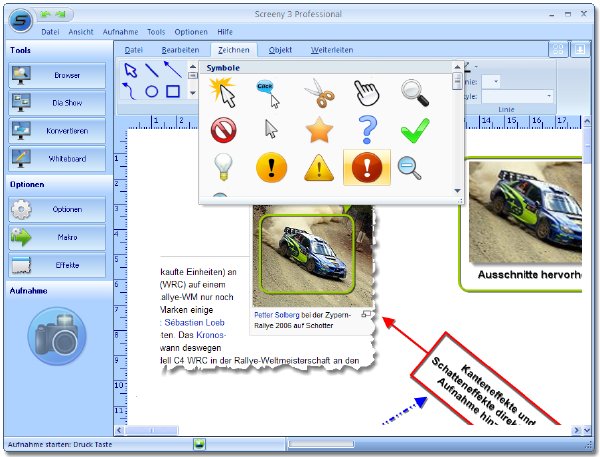Screen dimensions: 600x457
Task: Click the download arrow icon at top right
Action: 580,49
